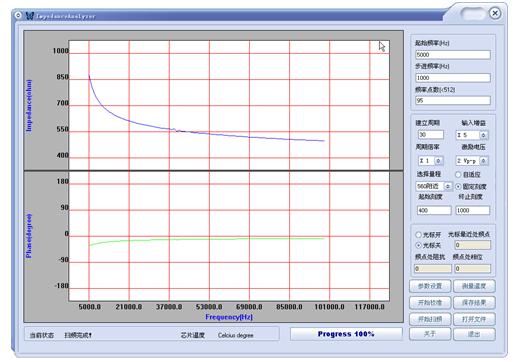The width and height of the screenshot is (518, 362).
Task: Click the 保存结果 save results button
Action: point(474,303)
